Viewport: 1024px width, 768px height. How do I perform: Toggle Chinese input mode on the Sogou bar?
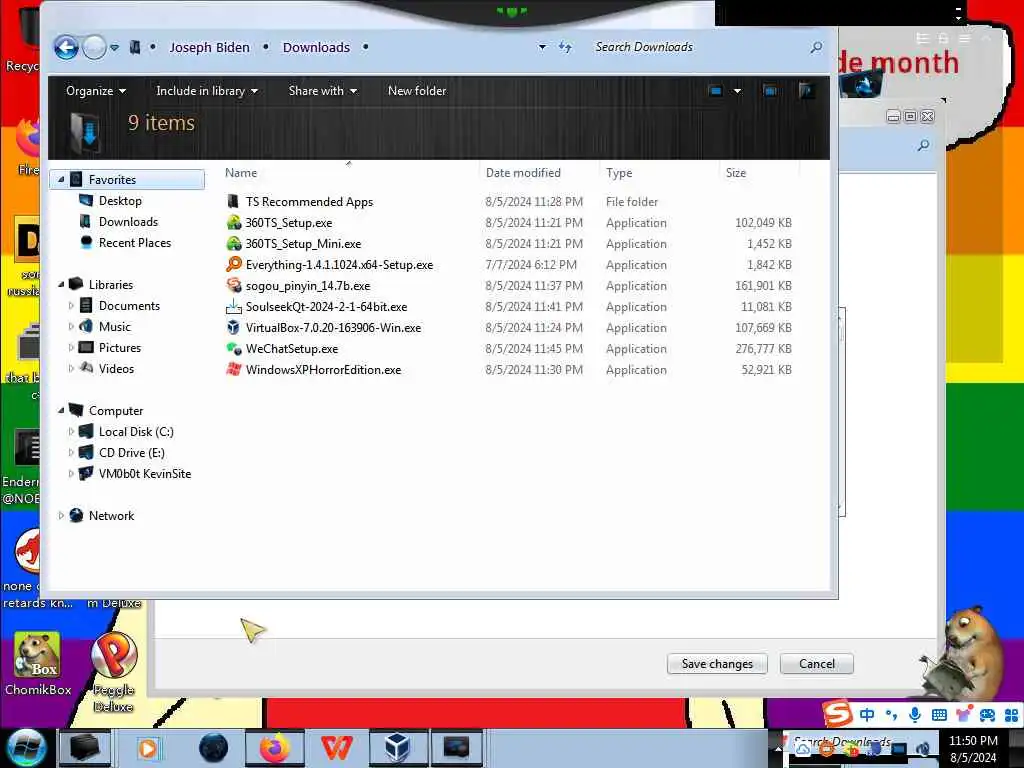867,714
